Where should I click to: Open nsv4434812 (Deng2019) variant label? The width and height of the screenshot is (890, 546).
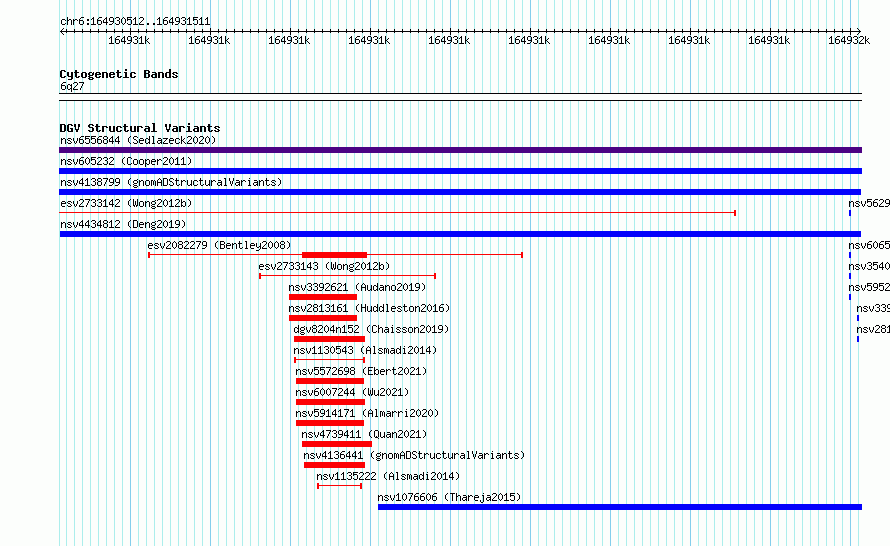pyautogui.click(x=123, y=224)
